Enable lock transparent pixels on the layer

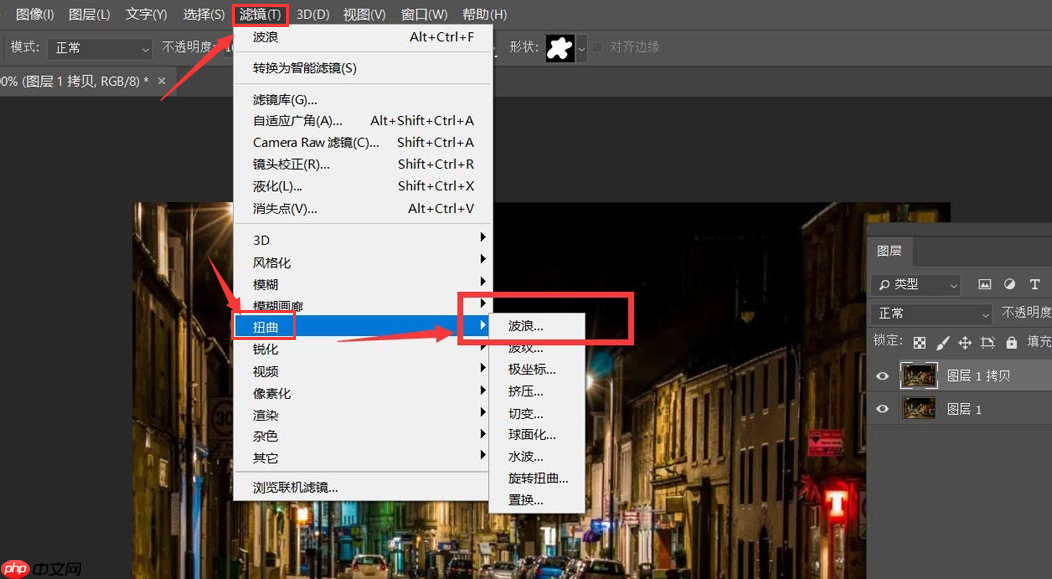coord(920,343)
